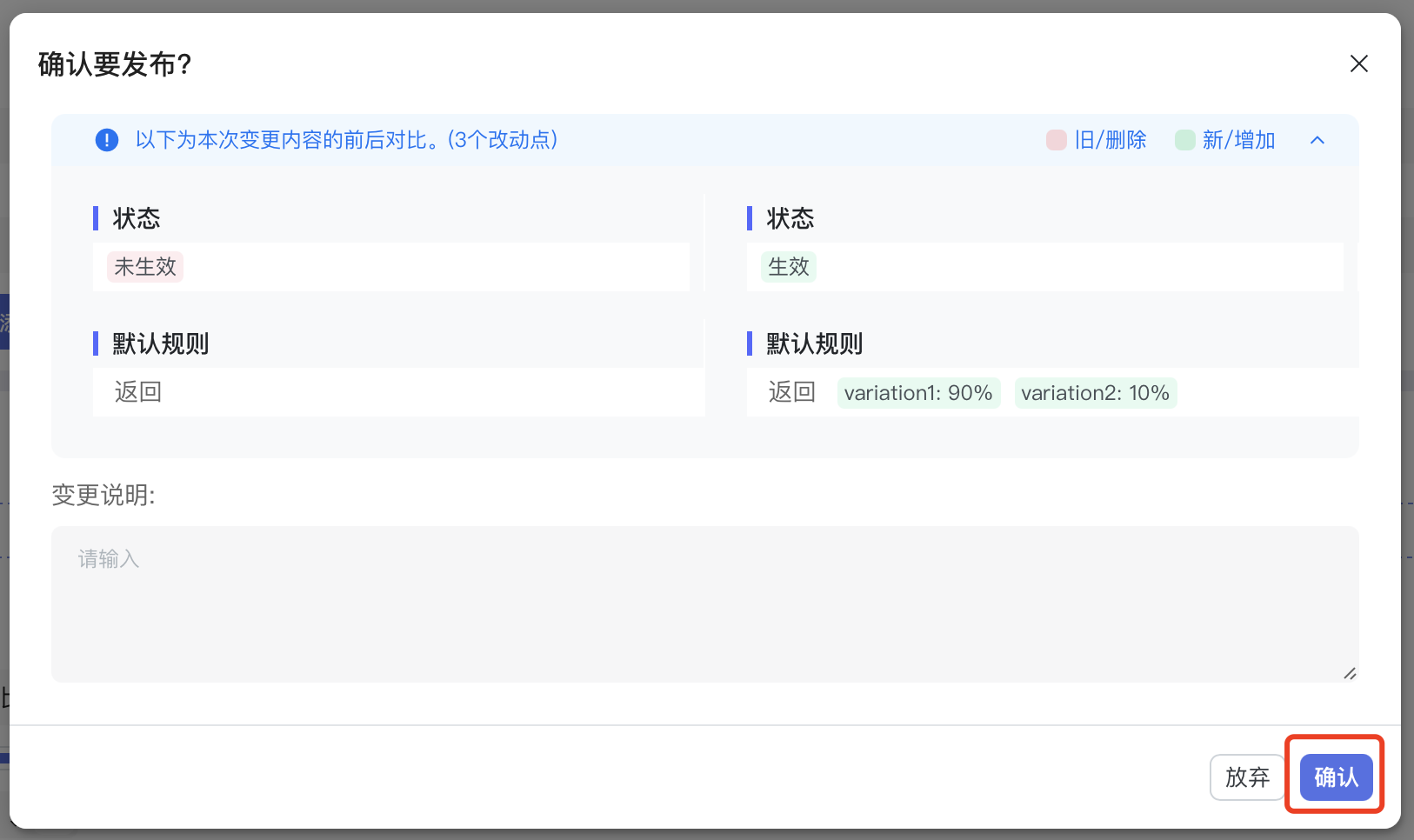1414x840 pixels.
Task: Click the 变更说明 label
Action: click(x=103, y=495)
